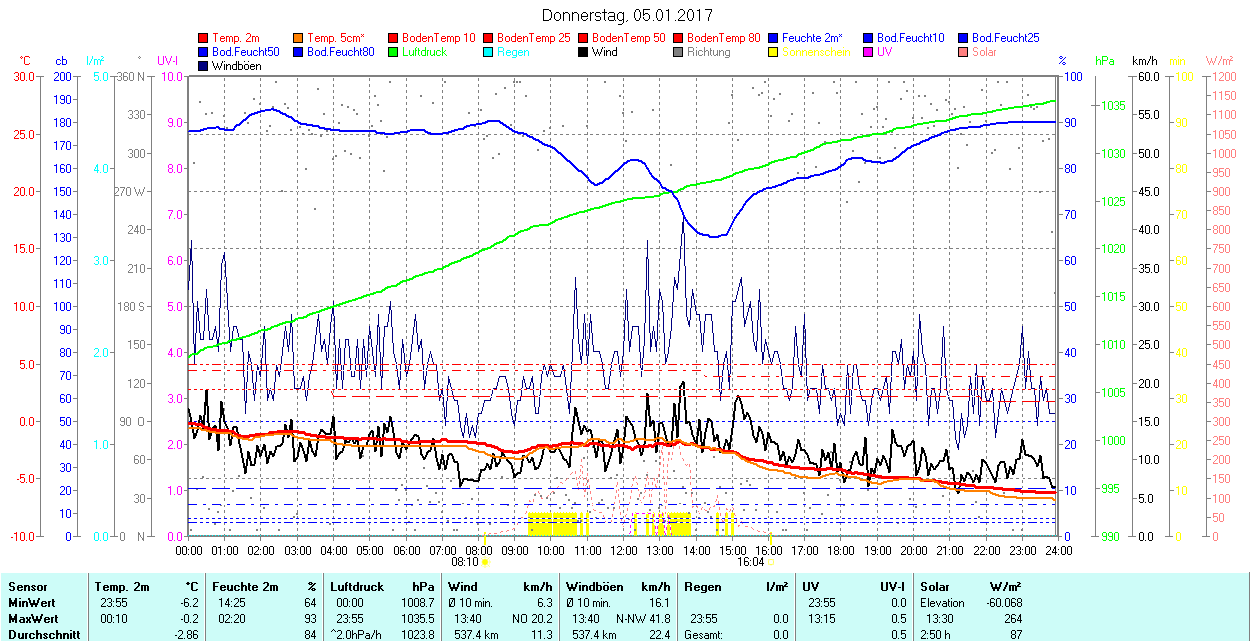This screenshot has width=1250, height=641.
Task: Click the magenta UV legend swatch
Action: 869,52
